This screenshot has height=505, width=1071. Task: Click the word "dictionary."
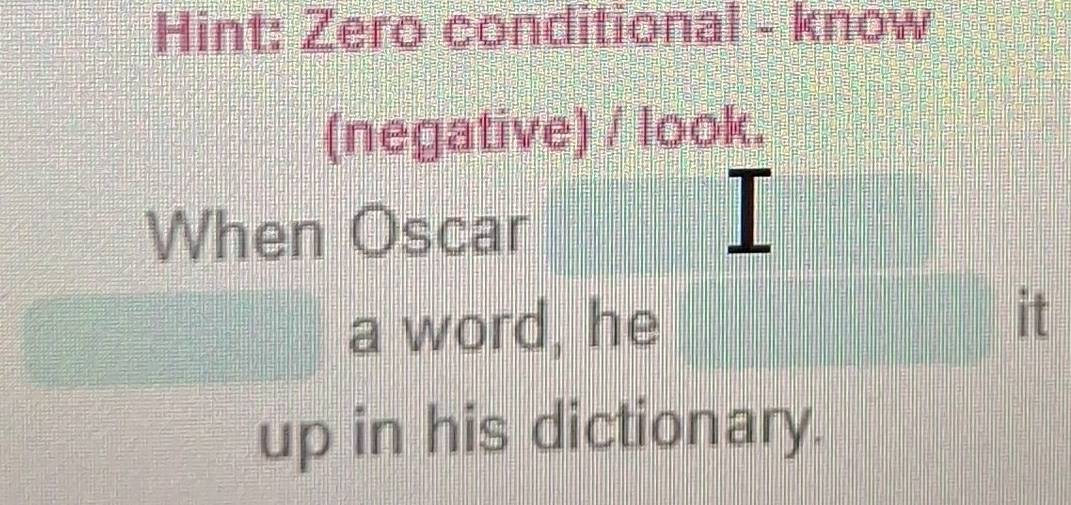pos(674,431)
